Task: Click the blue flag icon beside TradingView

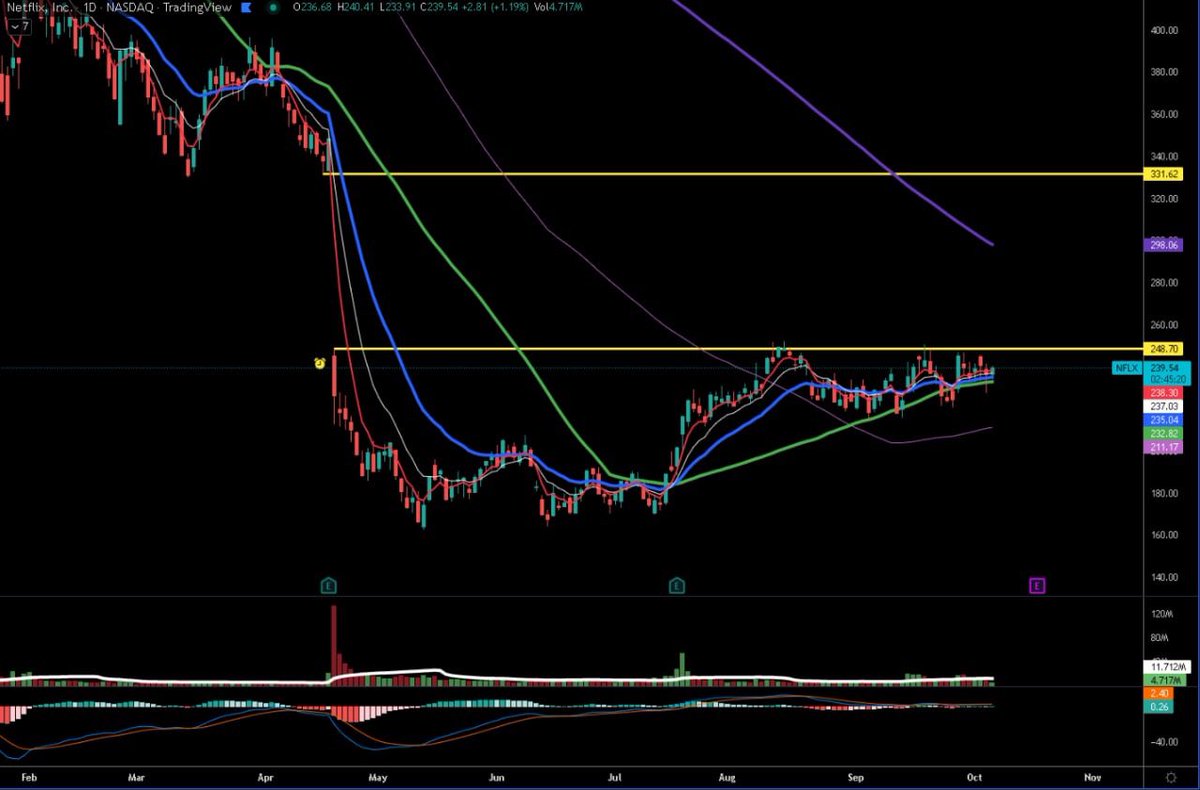Action: coord(244,8)
